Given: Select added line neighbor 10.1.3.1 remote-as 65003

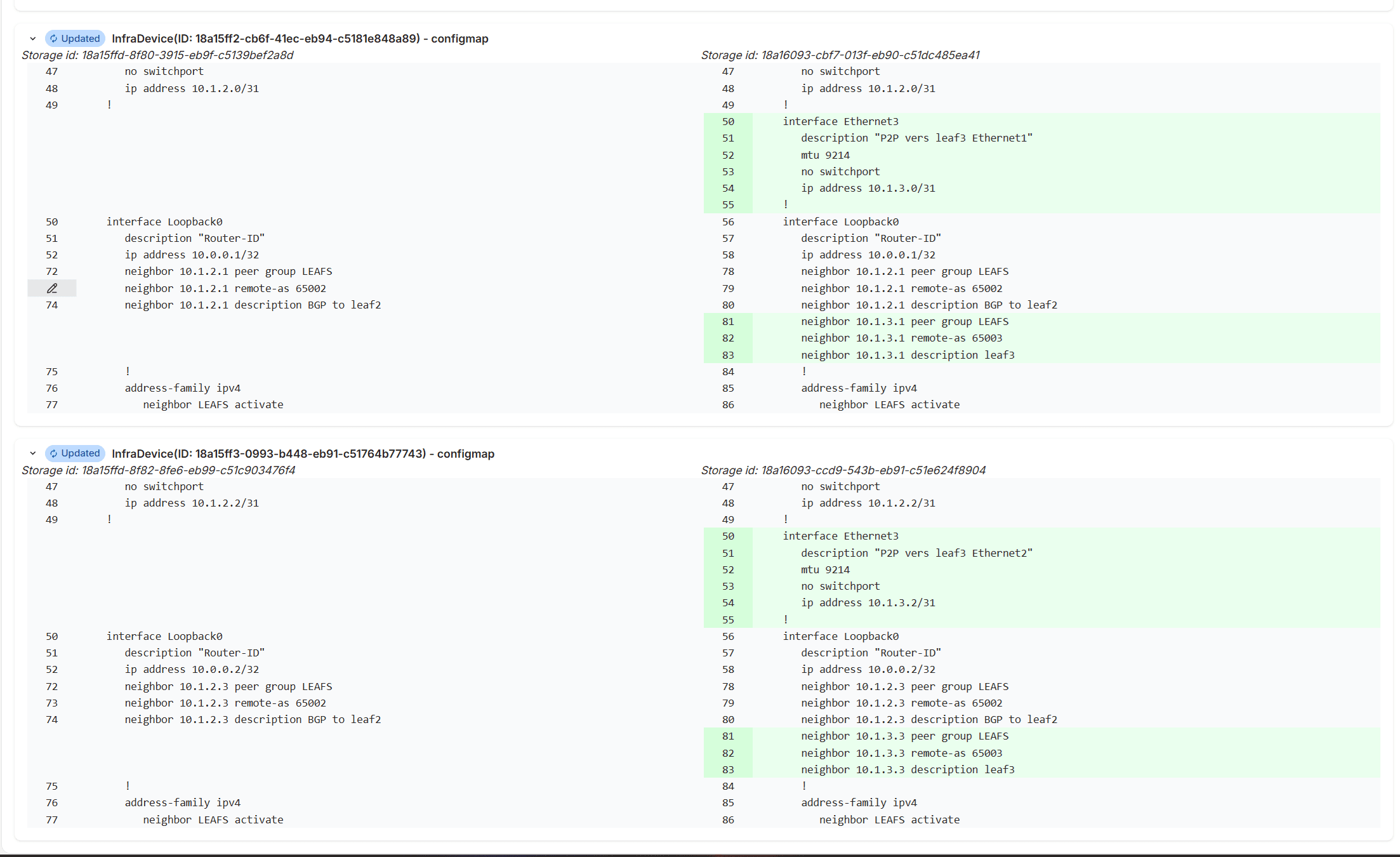Looking at the screenshot, I should click(x=901, y=338).
